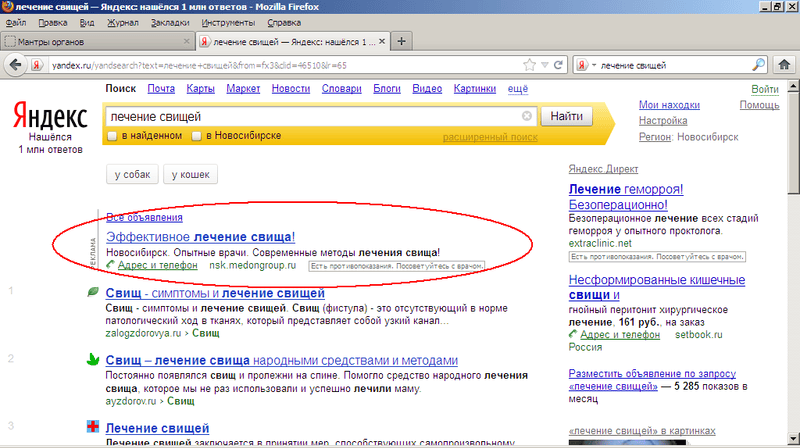
Task: Open the Справка menu
Action: click(x=284, y=23)
